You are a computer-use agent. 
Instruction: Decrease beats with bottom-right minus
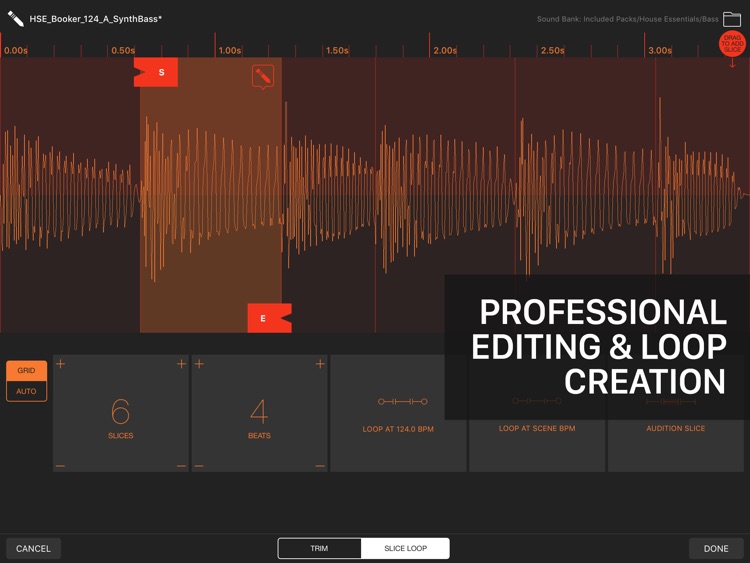pos(320,466)
